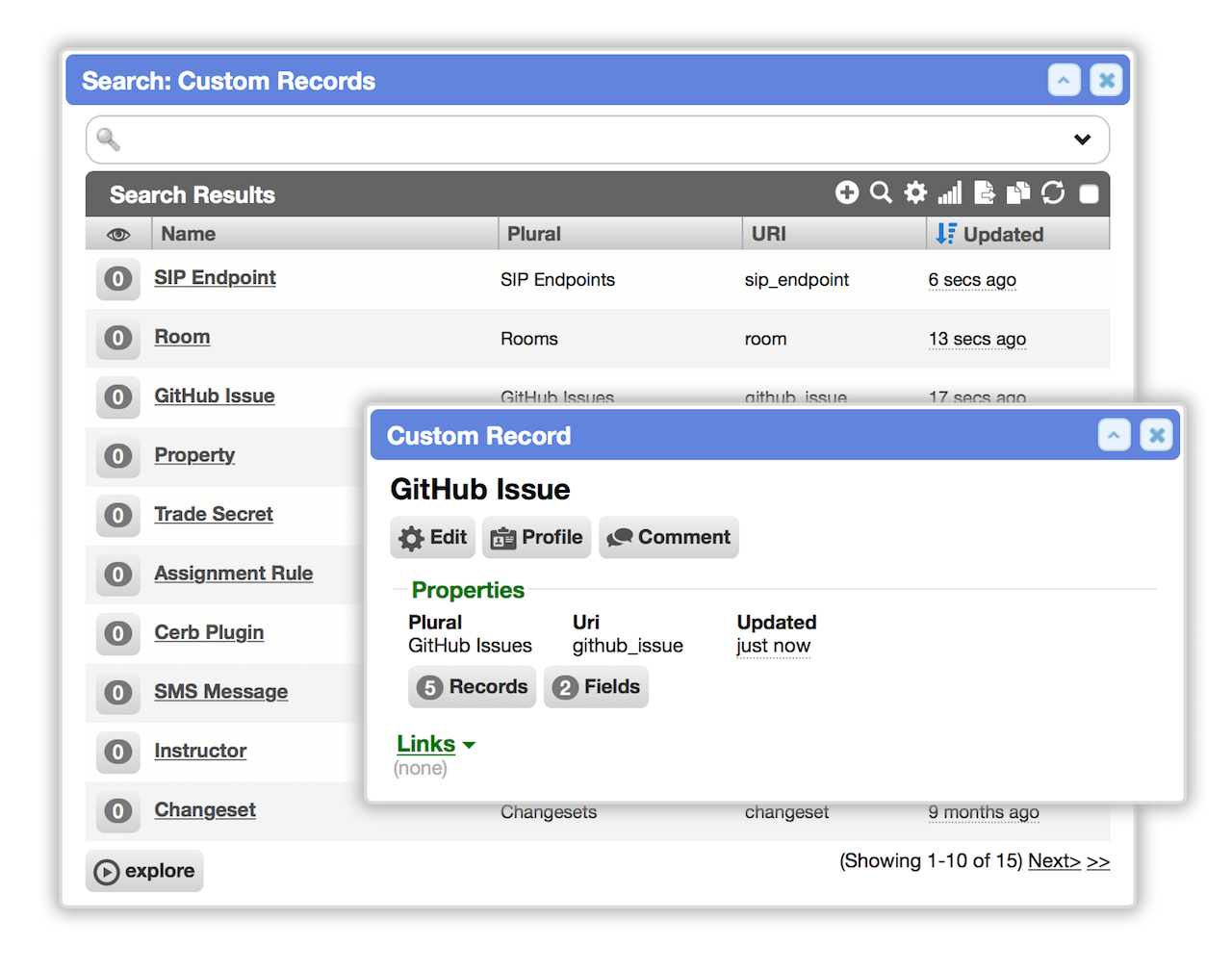Click the Comment speech bubble button
This screenshot has width=1232, height=971.
669,537
